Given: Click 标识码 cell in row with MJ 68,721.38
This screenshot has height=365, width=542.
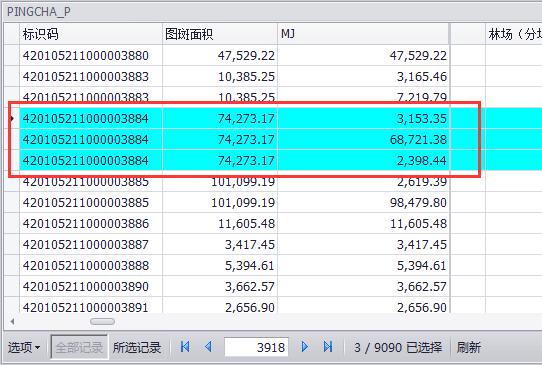Looking at the screenshot, I should (91, 140).
